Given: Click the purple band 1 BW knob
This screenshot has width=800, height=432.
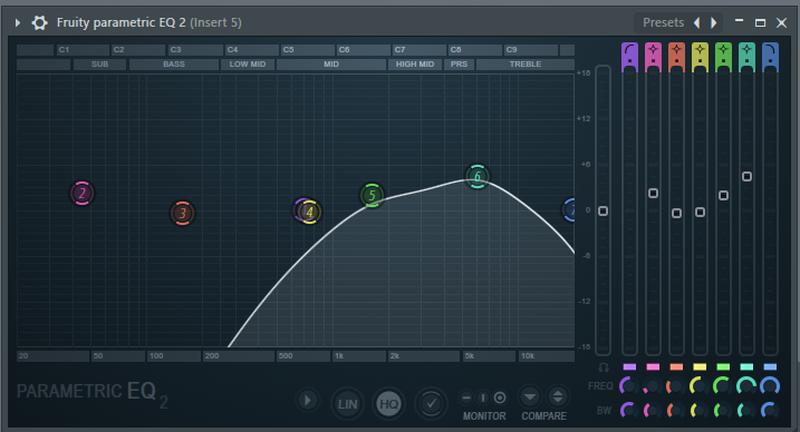Looking at the screenshot, I should [629, 410].
